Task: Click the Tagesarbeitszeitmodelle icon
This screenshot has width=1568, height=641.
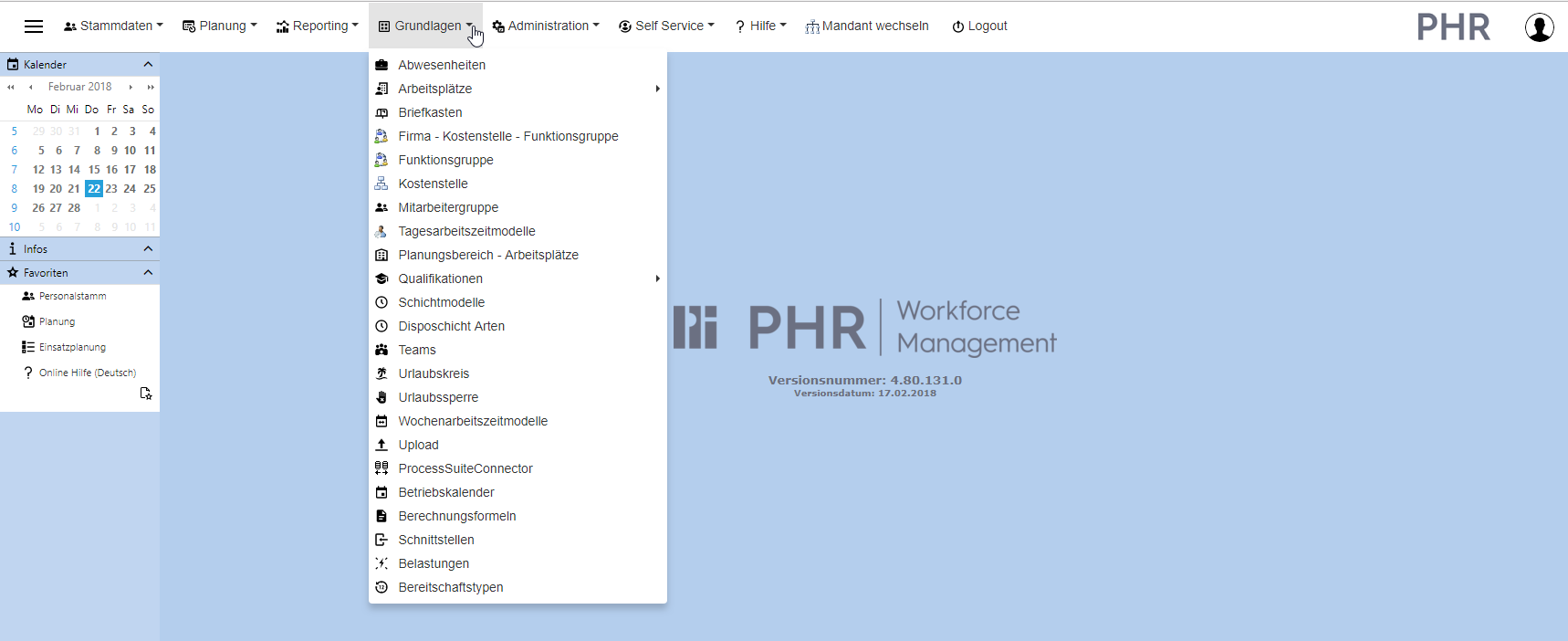Action: (x=382, y=231)
